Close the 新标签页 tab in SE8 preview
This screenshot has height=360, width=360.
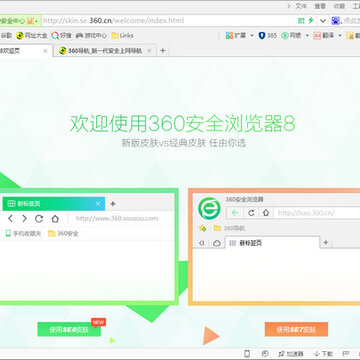(x=98, y=204)
